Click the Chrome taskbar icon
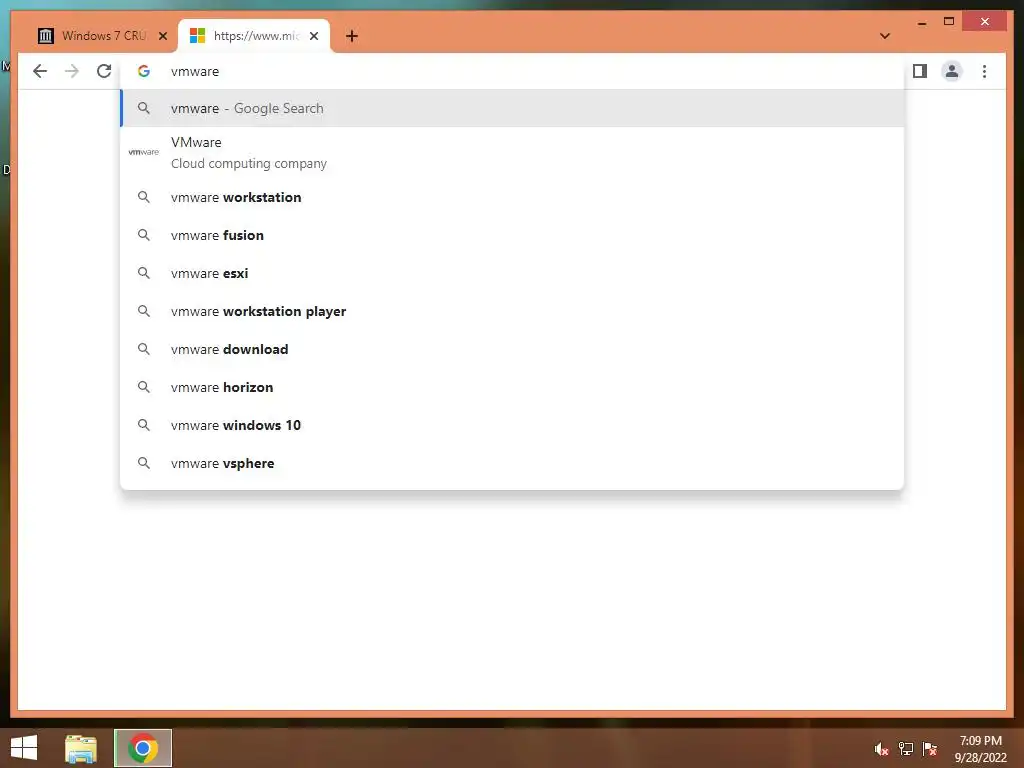The width and height of the screenshot is (1024, 768). (143, 748)
